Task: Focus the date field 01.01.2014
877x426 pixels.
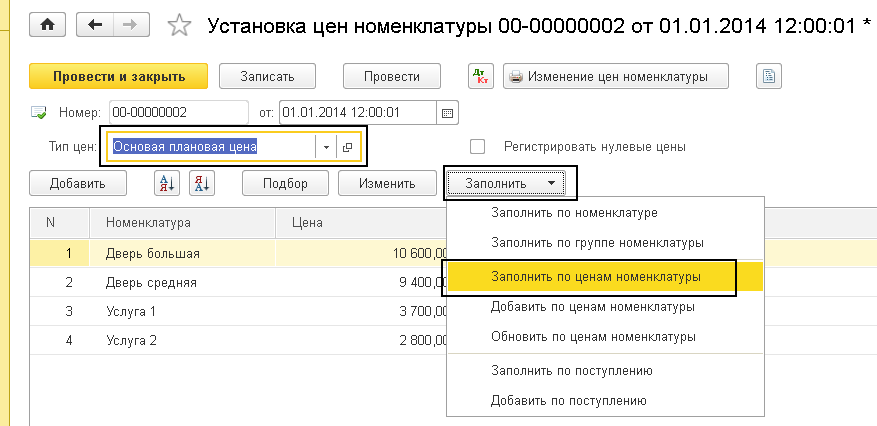Action: 357,112
